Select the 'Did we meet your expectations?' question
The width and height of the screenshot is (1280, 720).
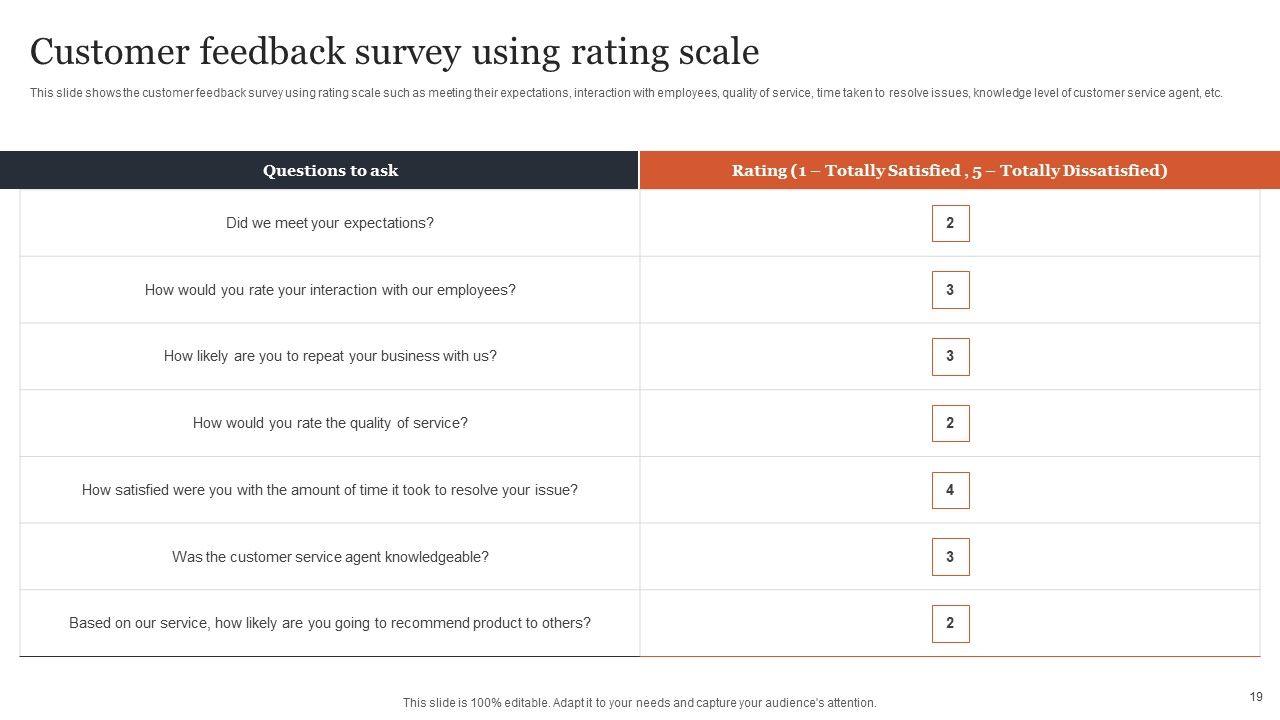[330, 223]
